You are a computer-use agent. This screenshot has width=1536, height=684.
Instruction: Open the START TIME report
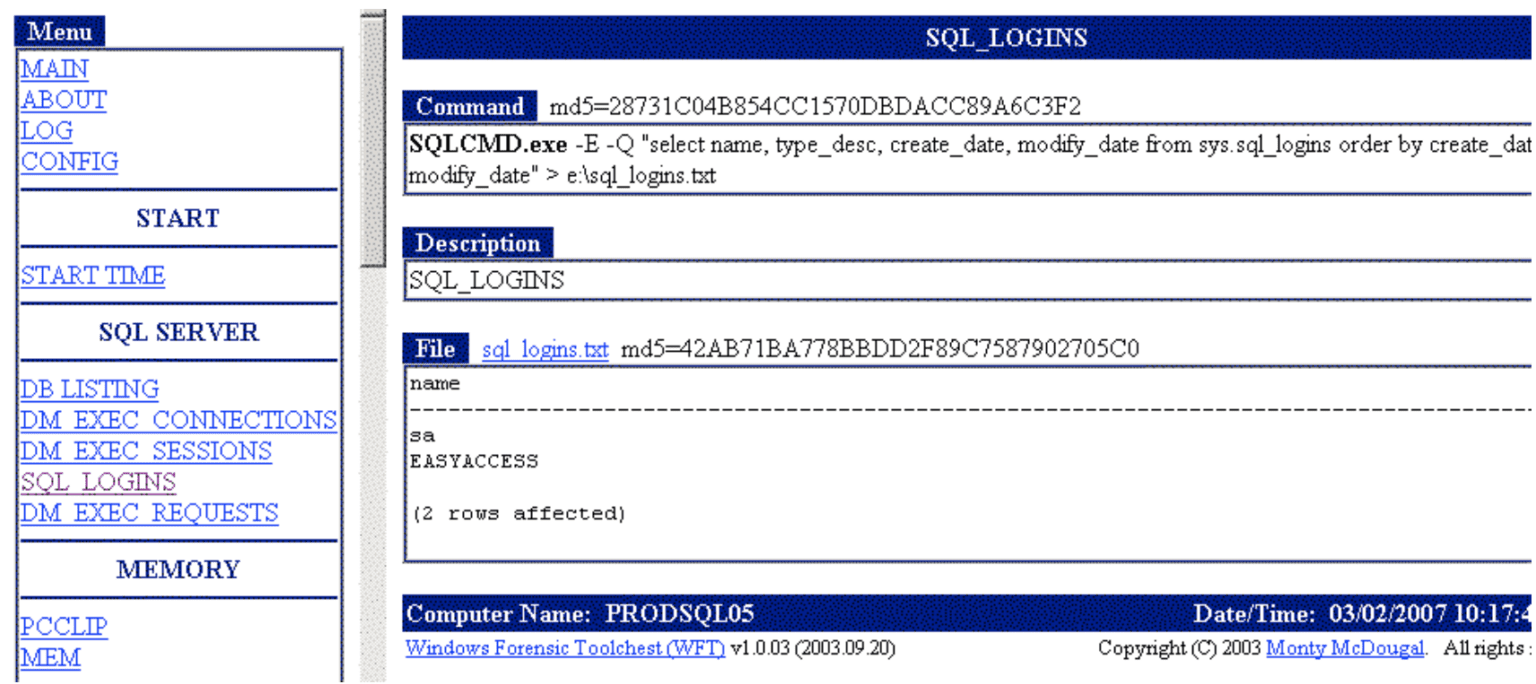pos(92,275)
